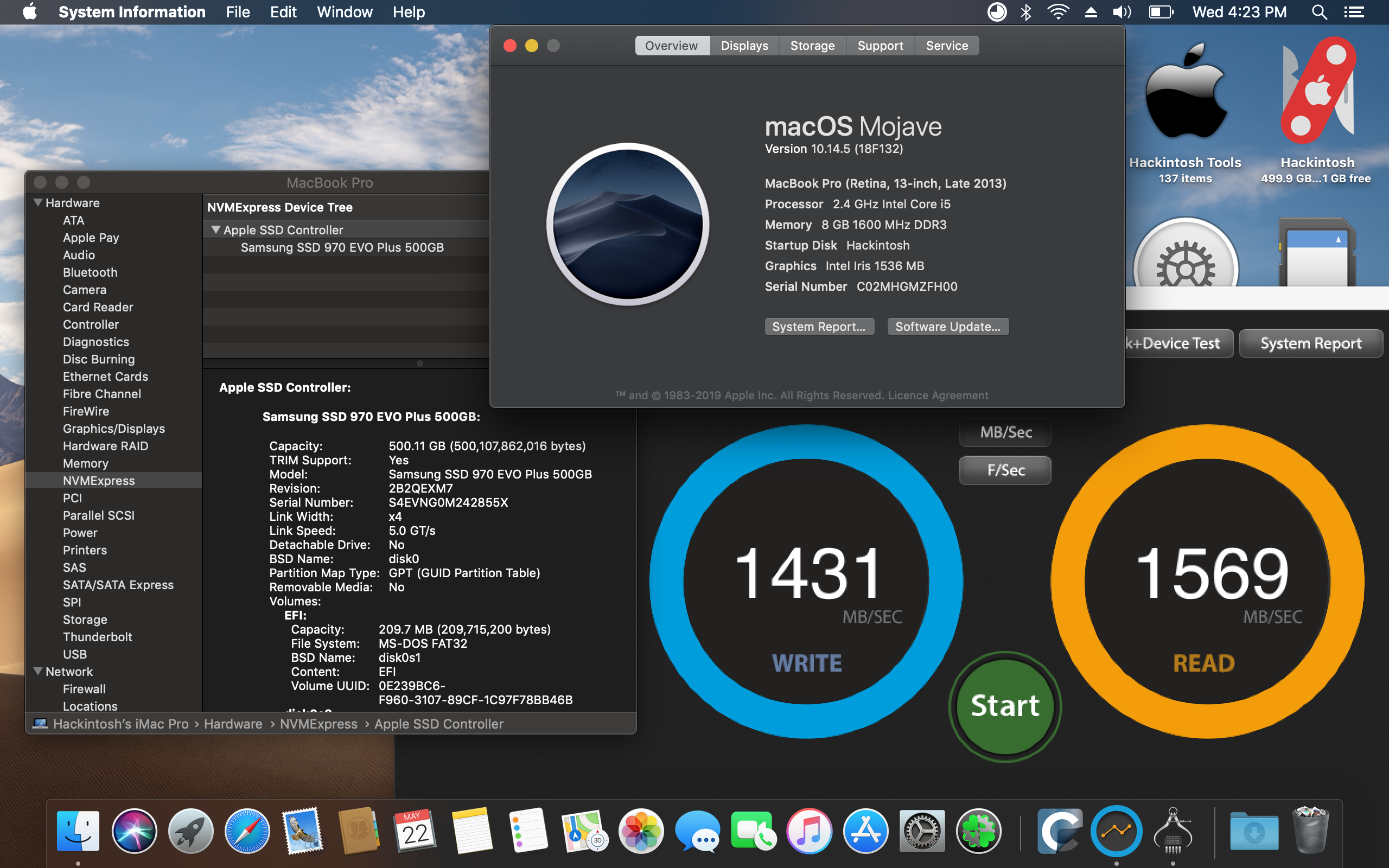Collapse the Hardware sidebar section

(38, 203)
